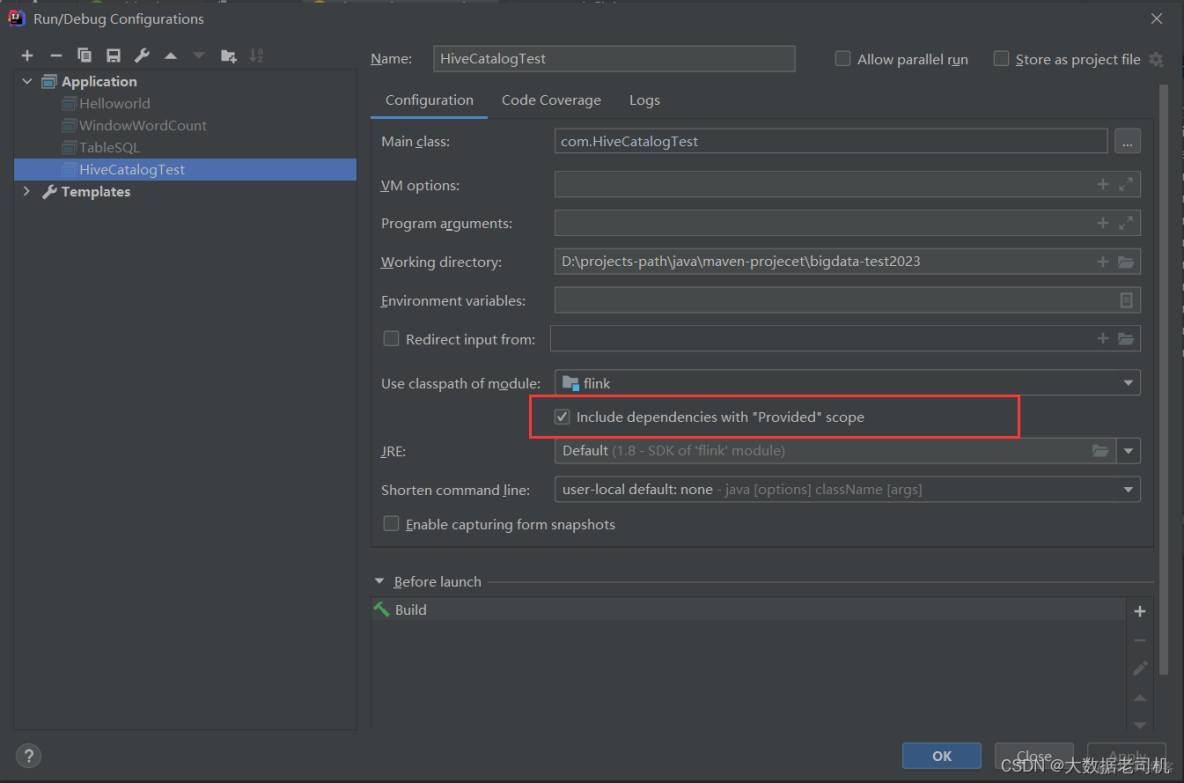The image size is (1184, 783).
Task: Switch to the Code Coverage tab
Action: pyautogui.click(x=551, y=100)
